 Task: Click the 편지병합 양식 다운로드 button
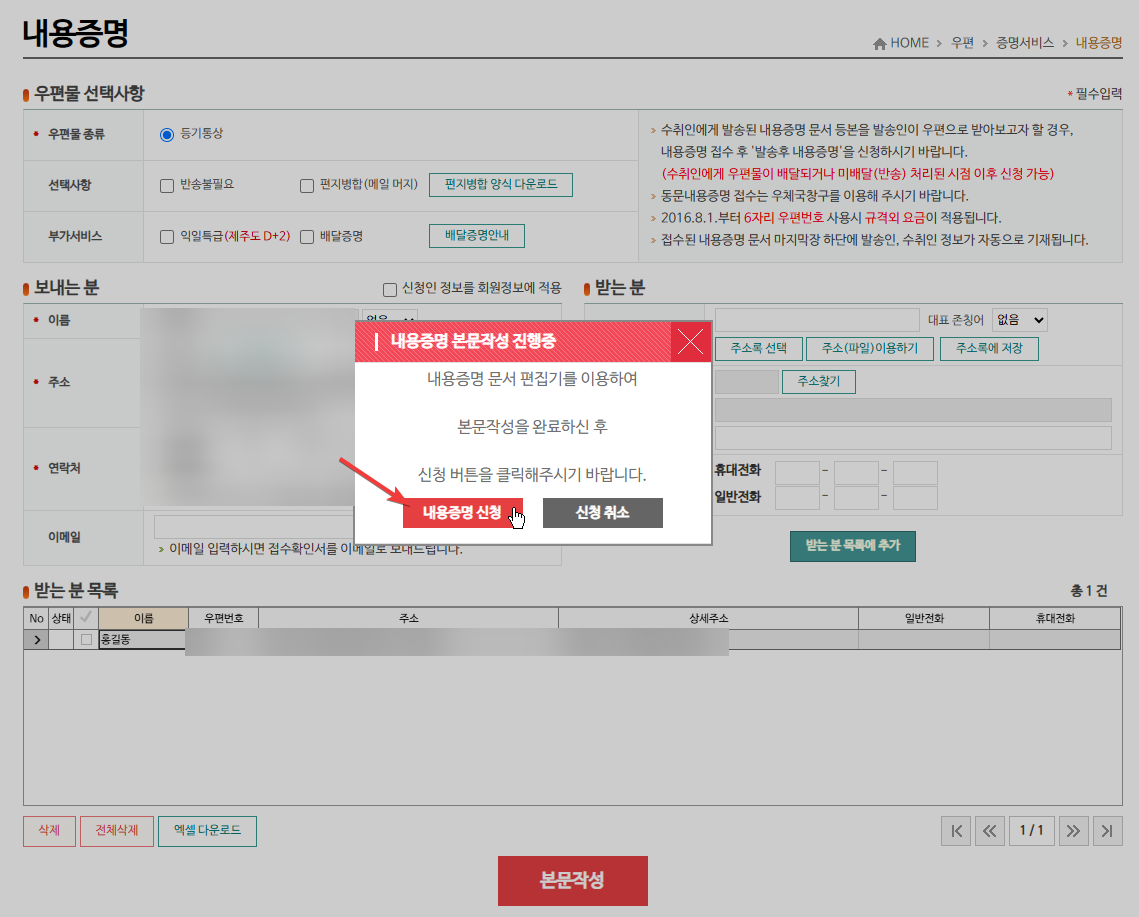500,185
